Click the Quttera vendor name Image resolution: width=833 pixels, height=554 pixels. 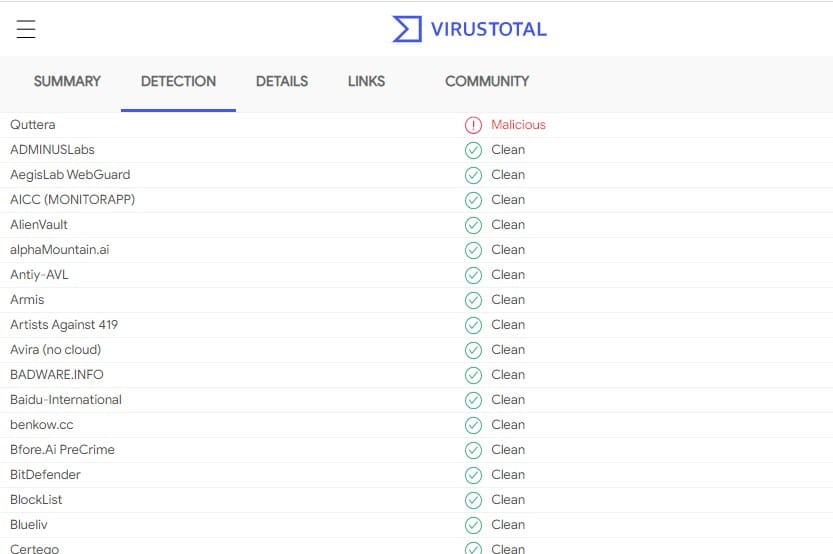tap(33, 125)
